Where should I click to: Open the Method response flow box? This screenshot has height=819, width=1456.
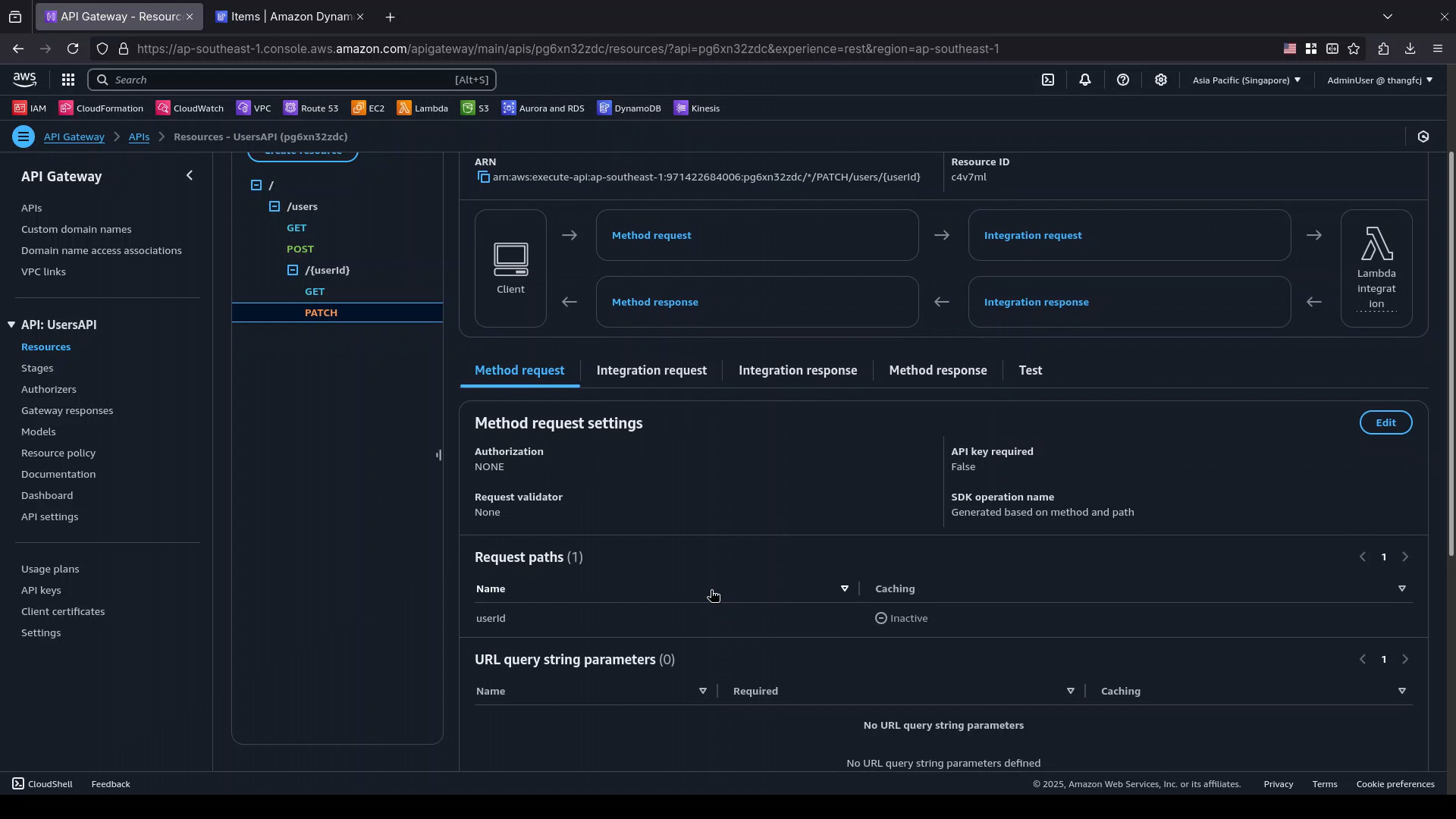[757, 302]
